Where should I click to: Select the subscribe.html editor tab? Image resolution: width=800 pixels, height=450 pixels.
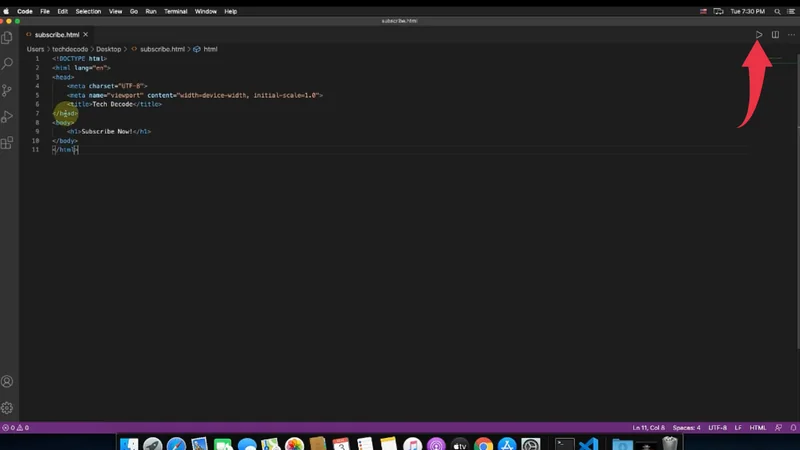pos(56,35)
